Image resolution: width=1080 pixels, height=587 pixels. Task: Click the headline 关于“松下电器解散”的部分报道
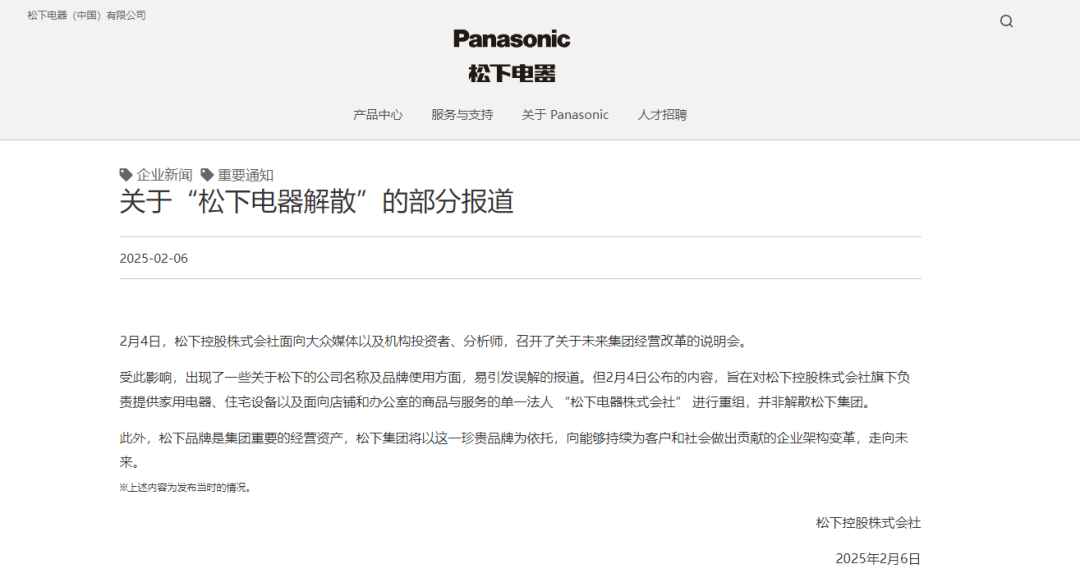coord(317,202)
